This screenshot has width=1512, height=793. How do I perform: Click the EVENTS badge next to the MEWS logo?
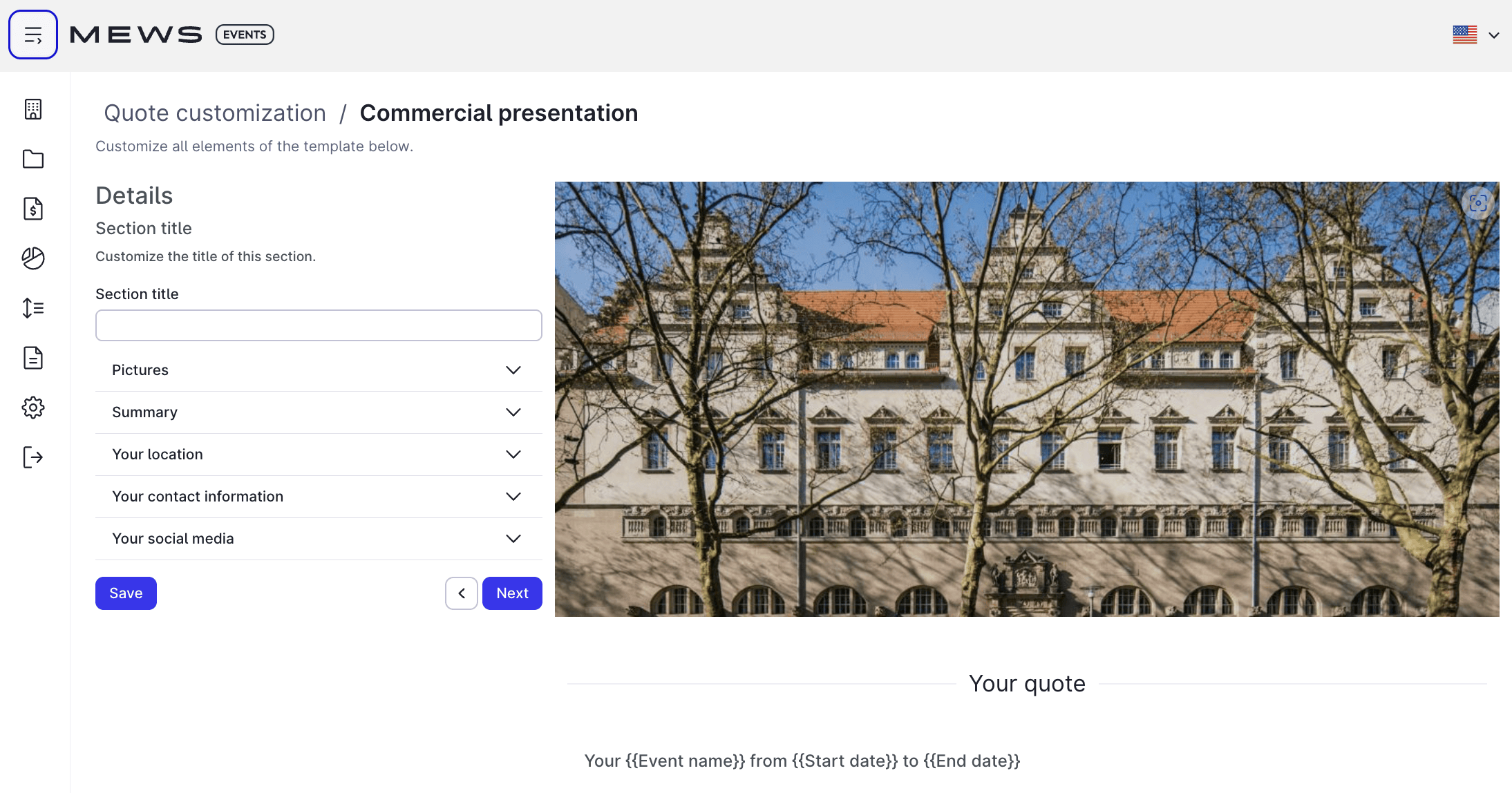point(244,34)
